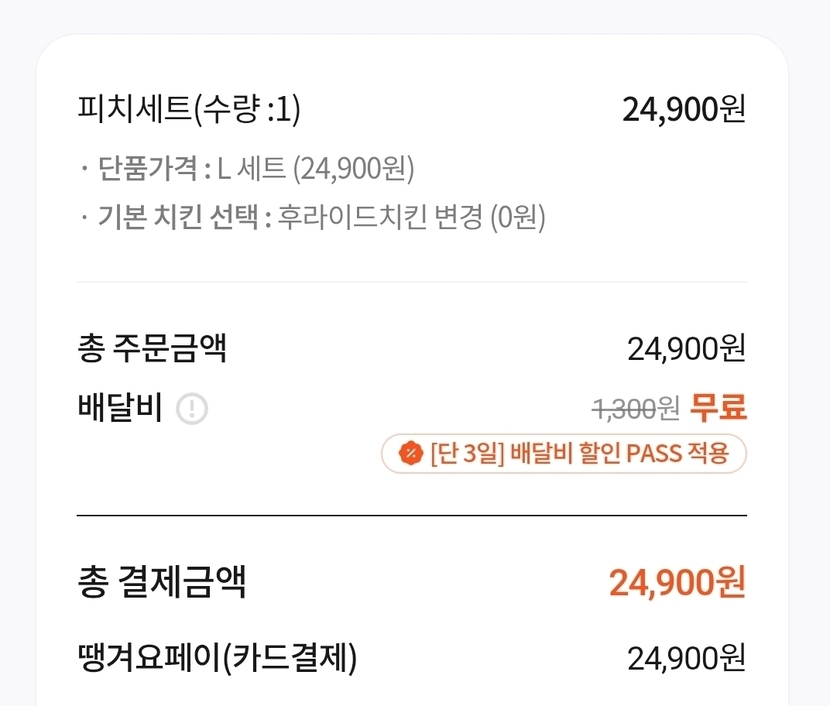The image size is (830, 706).
Task: Click the black divider above 총 결제금액
Action: coord(412,515)
